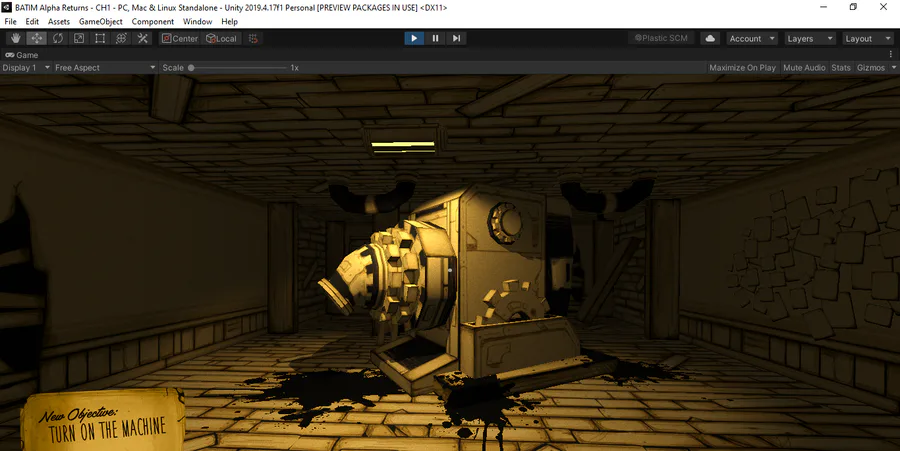Open the Edit menu
Viewport: 900px width, 451px height.
[x=32, y=21]
